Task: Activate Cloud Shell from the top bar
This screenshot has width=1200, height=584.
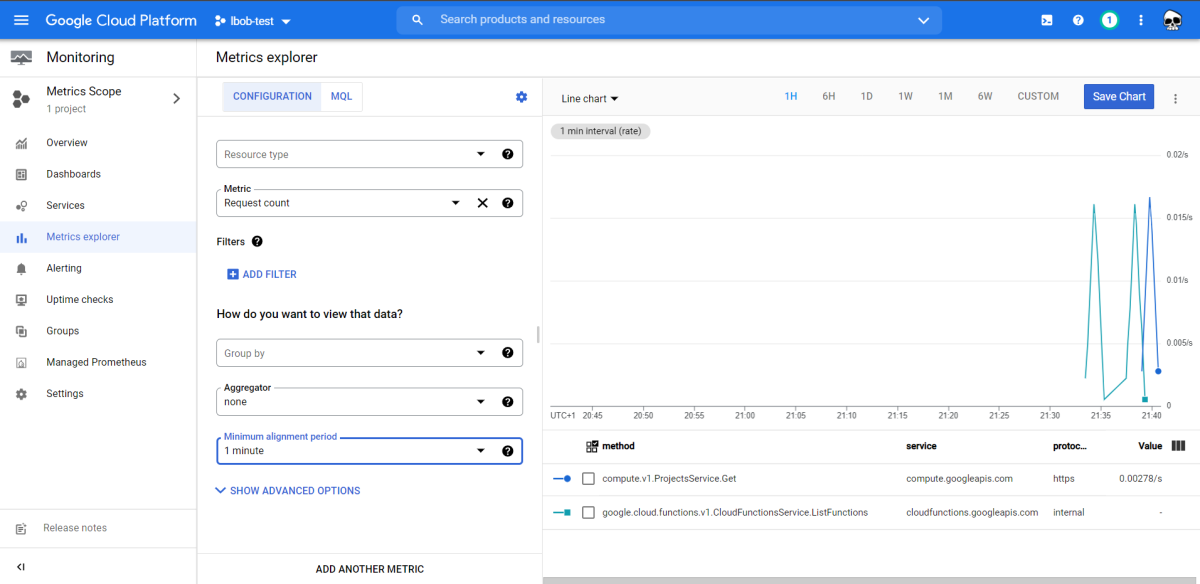Action: tap(1046, 19)
